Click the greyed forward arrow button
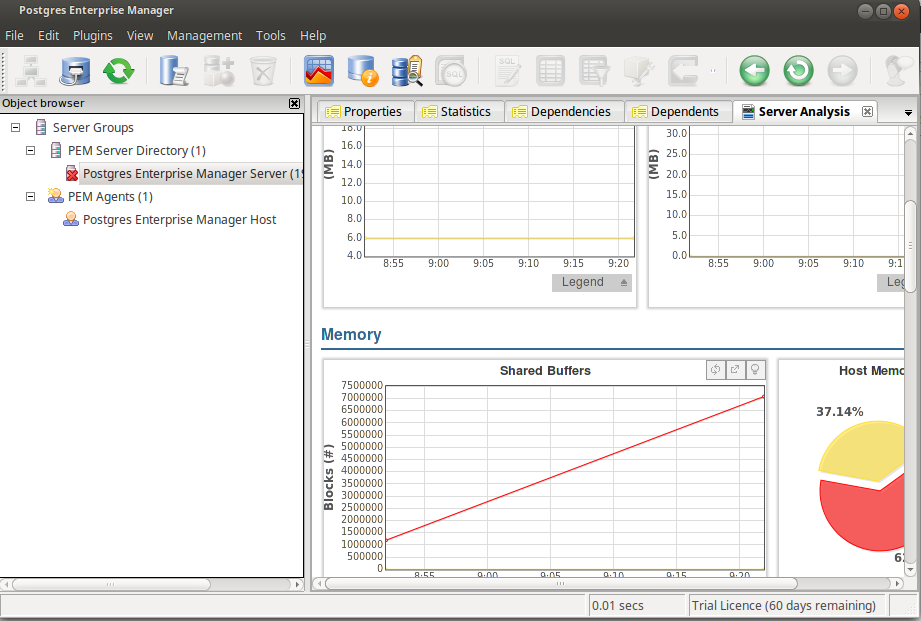This screenshot has height=621, width=921. tap(842, 71)
